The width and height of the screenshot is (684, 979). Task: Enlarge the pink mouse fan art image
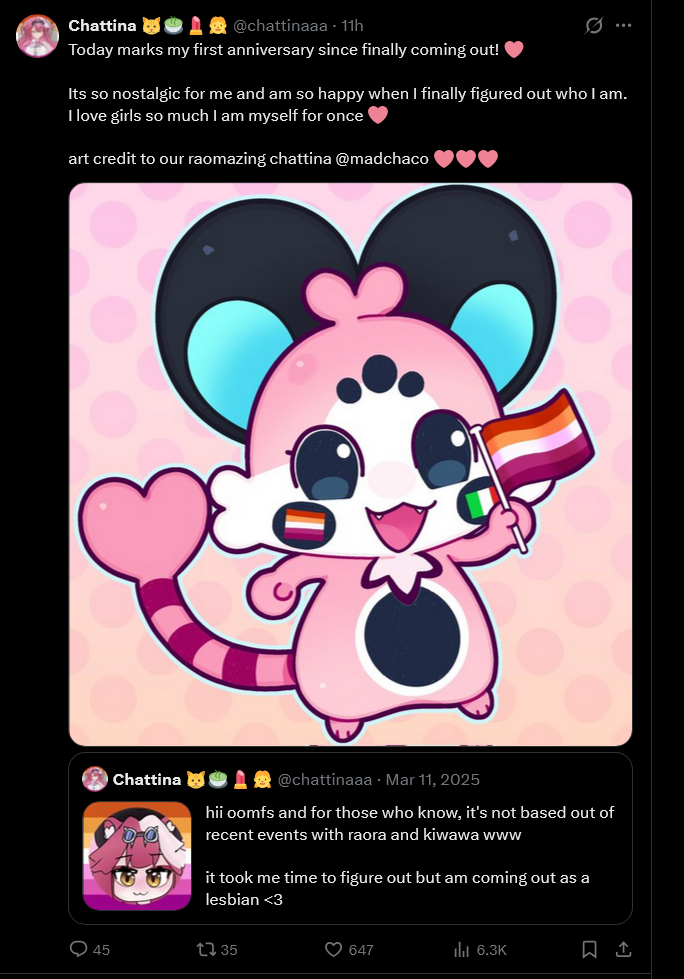click(x=351, y=464)
